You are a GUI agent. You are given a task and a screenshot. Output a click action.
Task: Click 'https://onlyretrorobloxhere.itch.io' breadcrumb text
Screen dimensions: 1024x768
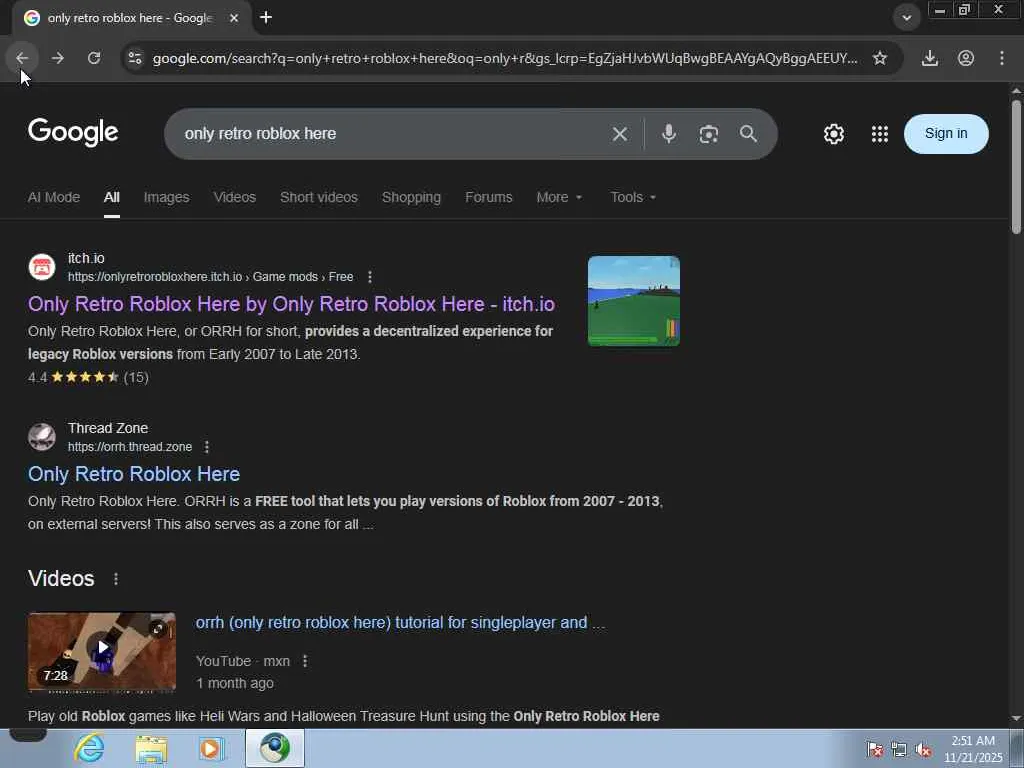[x=155, y=277]
